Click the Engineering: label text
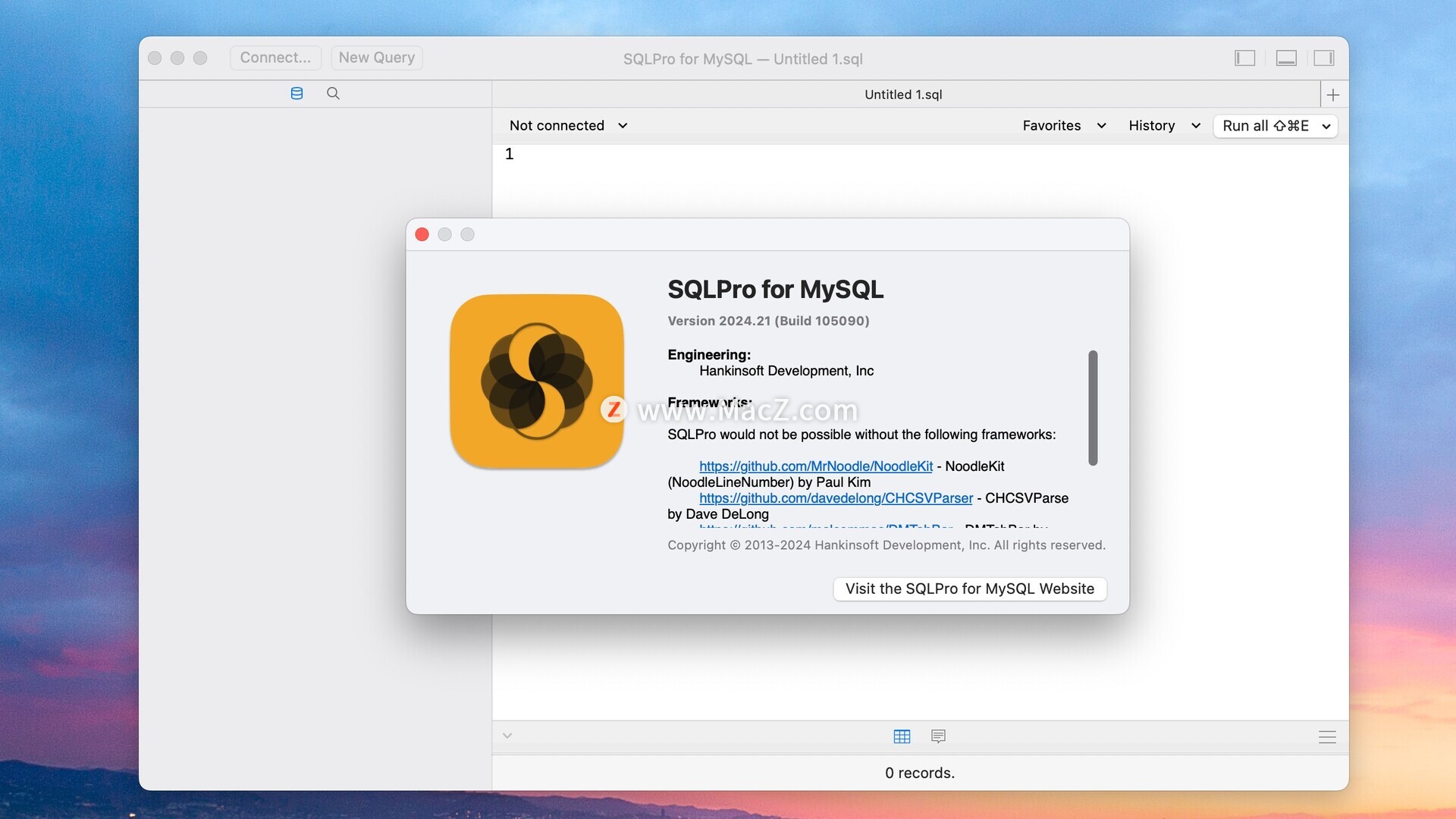1456x819 pixels. (x=709, y=355)
